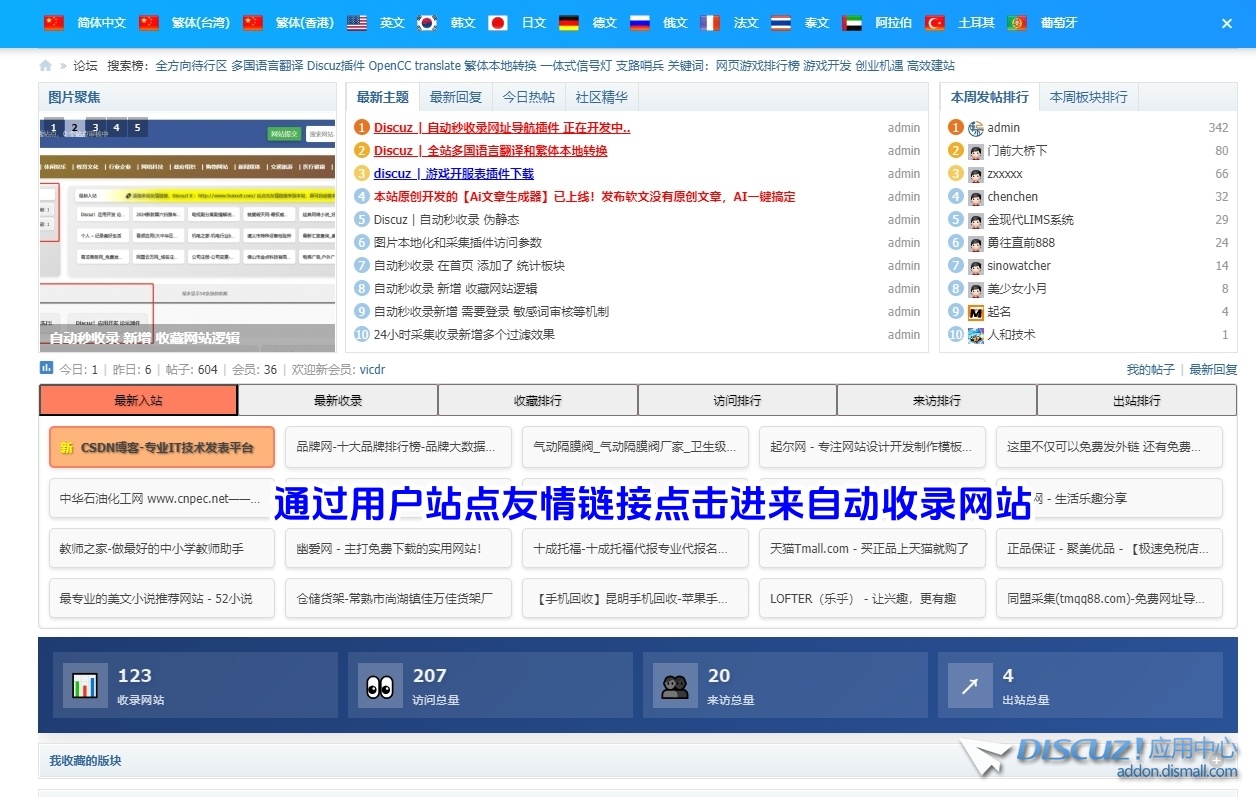Select the 访问排行 tab
Screen dimensions: 1256x797
tap(737, 400)
